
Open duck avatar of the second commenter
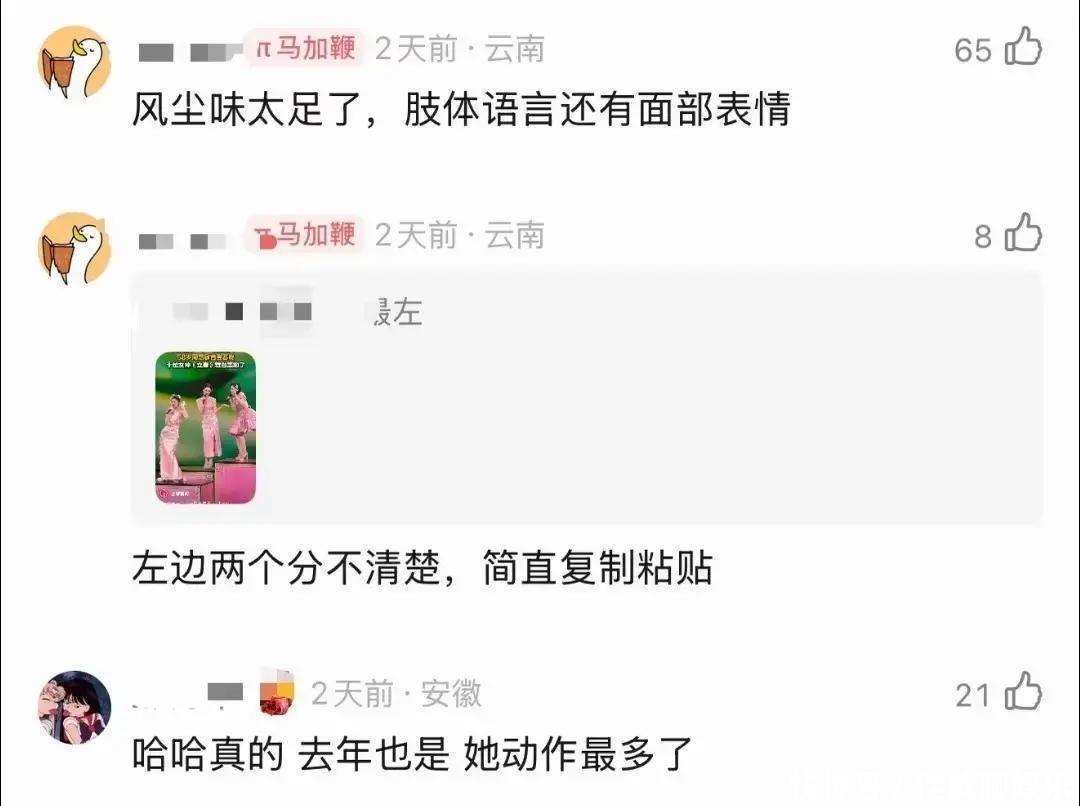pos(74,248)
